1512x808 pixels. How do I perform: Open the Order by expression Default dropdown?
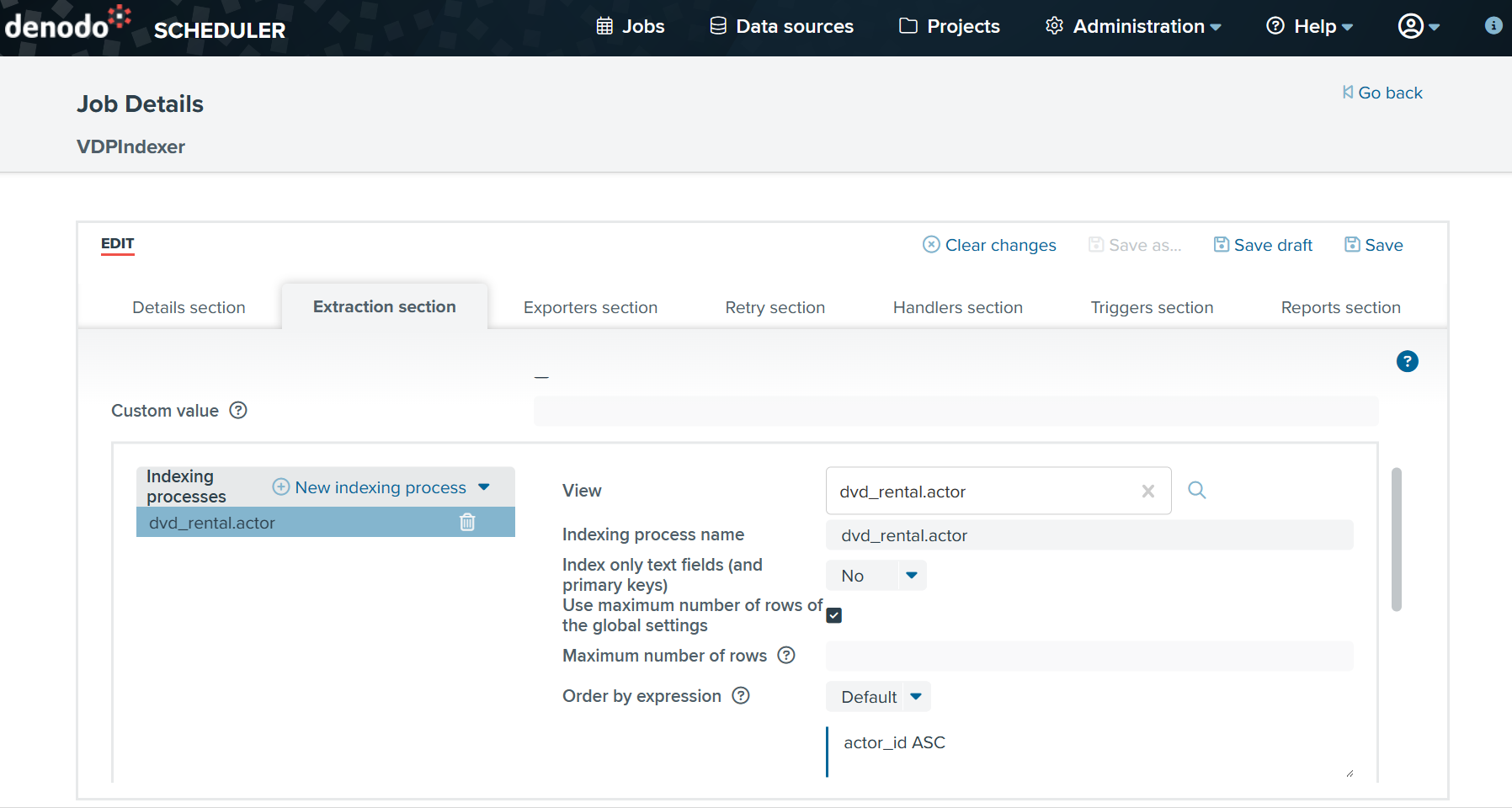click(x=916, y=696)
